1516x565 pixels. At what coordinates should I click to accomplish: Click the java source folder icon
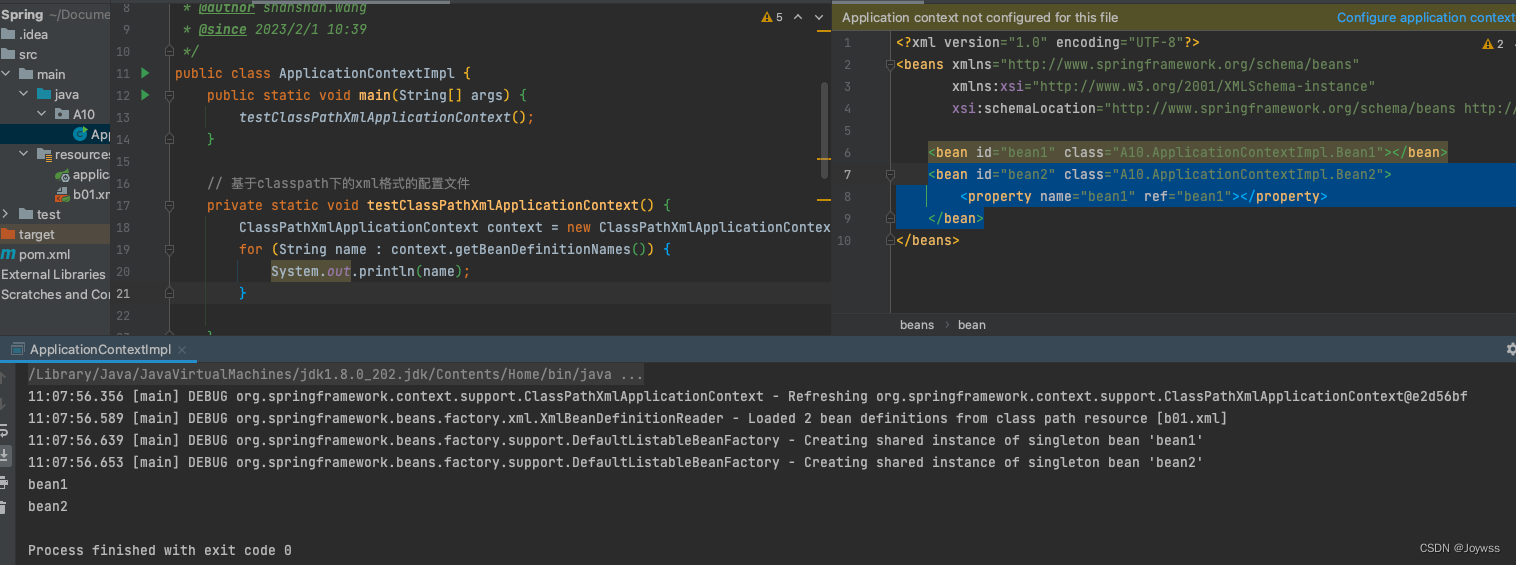click(x=44, y=94)
